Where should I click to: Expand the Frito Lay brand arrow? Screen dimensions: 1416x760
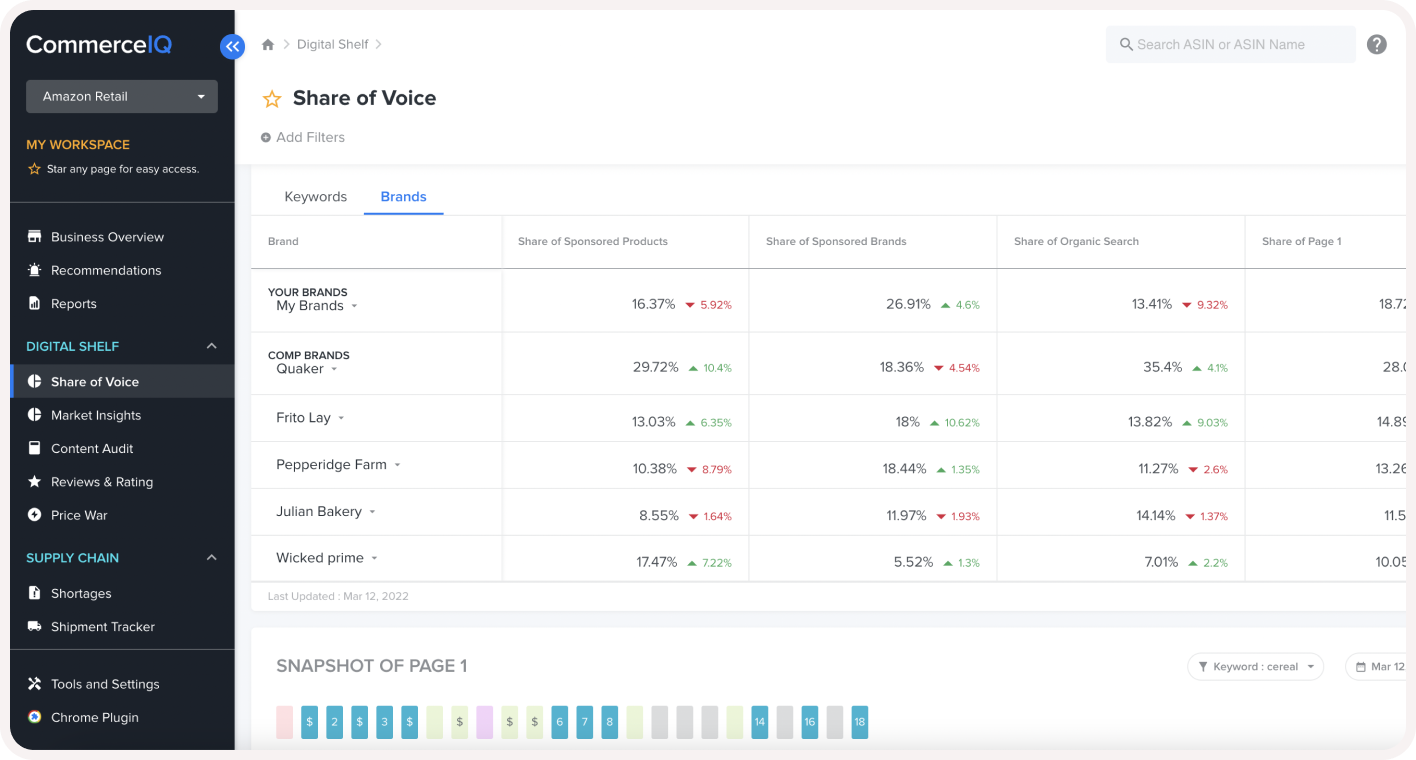point(341,418)
